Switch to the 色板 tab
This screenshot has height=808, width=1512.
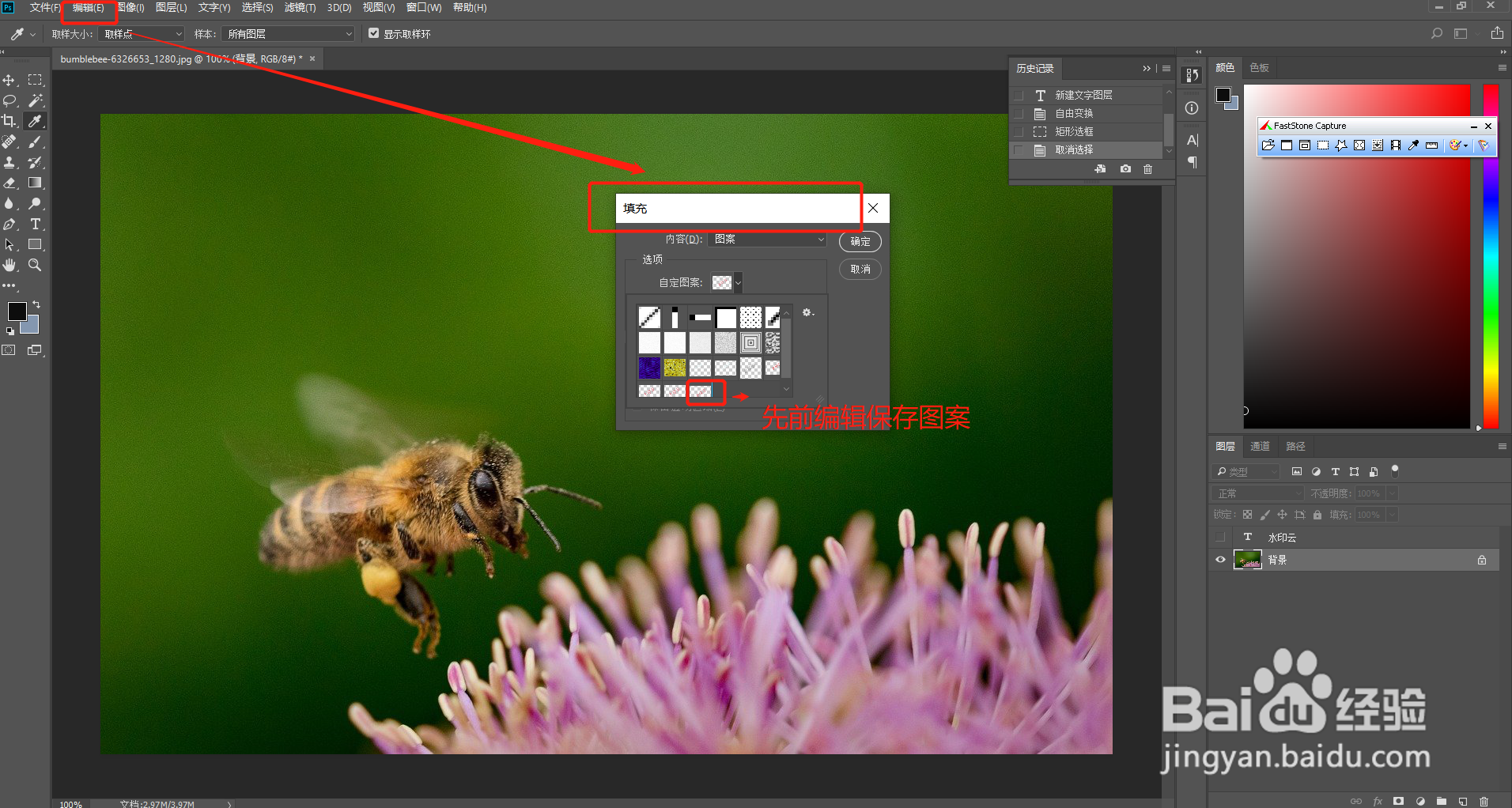(1260, 68)
